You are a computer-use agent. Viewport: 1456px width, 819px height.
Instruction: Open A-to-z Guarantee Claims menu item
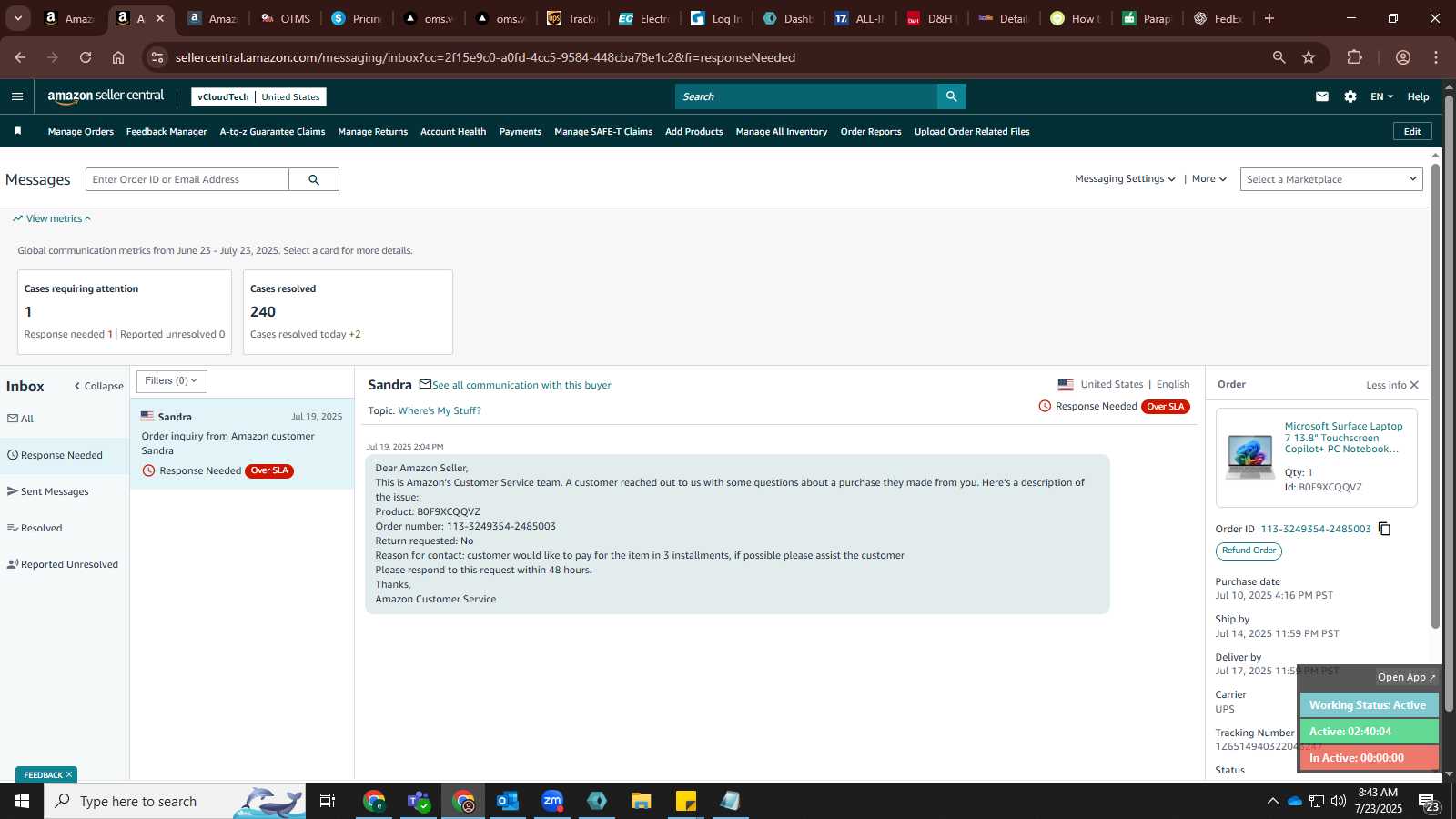tap(272, 131)
